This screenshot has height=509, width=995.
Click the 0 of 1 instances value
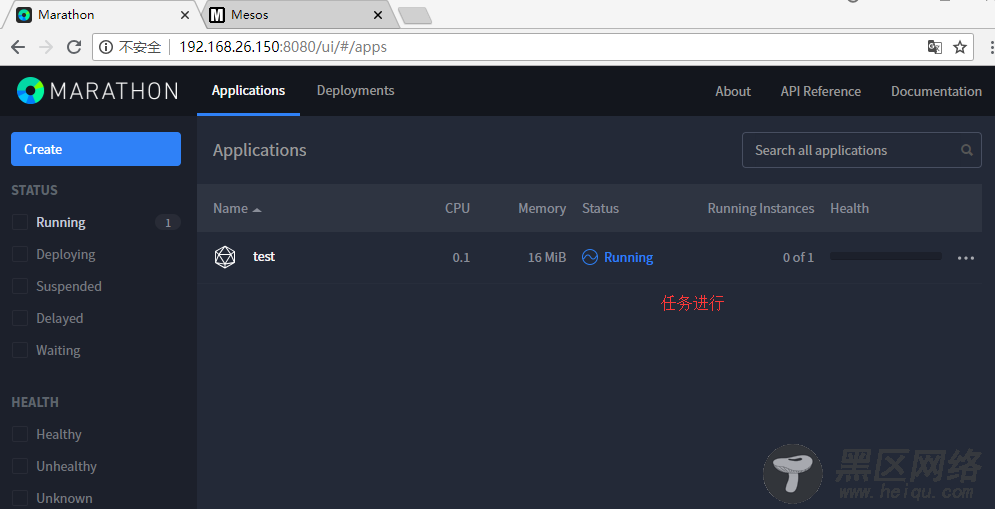pyautogui.click(x=798, y=257)
